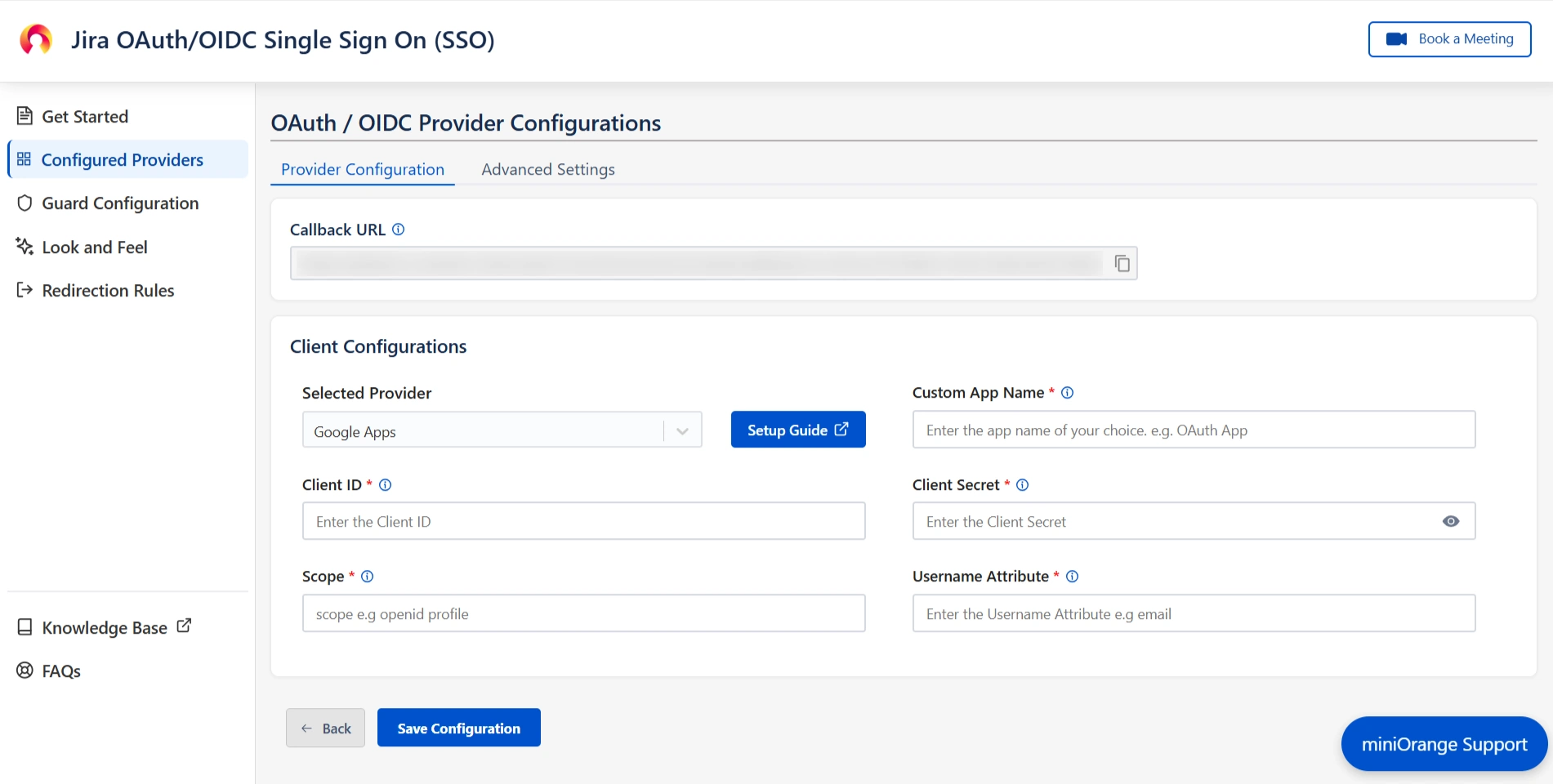Viewport: 1553px width, 784px height.
Task: Focus the Custom App Name input field
Action: tap(1194, 430)
